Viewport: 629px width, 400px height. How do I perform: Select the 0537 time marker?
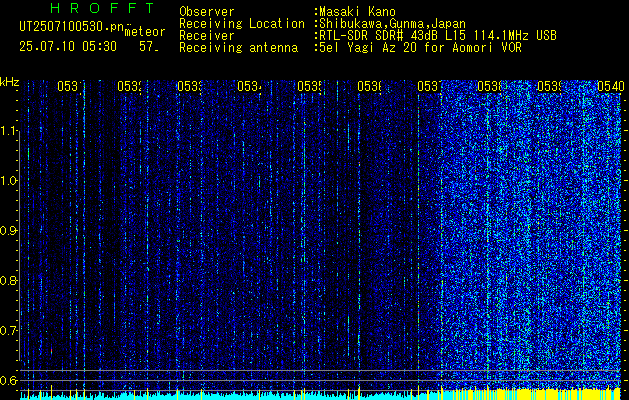(430, 86)
